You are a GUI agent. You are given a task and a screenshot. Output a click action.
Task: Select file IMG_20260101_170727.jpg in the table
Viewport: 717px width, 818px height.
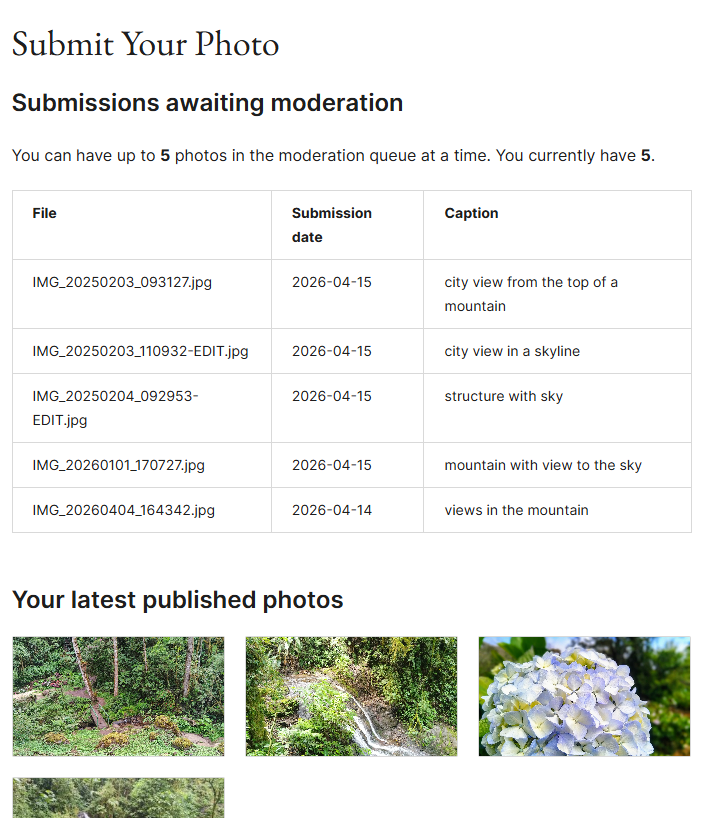118,465
